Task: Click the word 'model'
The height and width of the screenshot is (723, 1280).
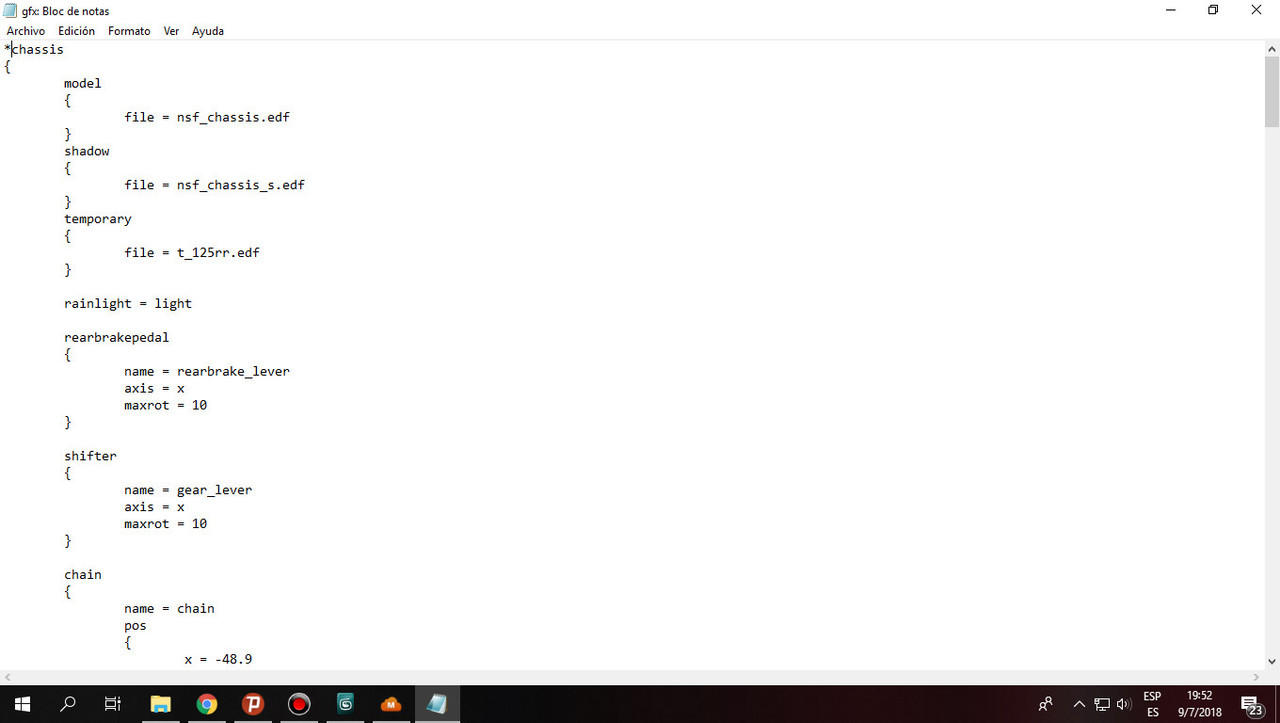Action: [x=83, y=83]
